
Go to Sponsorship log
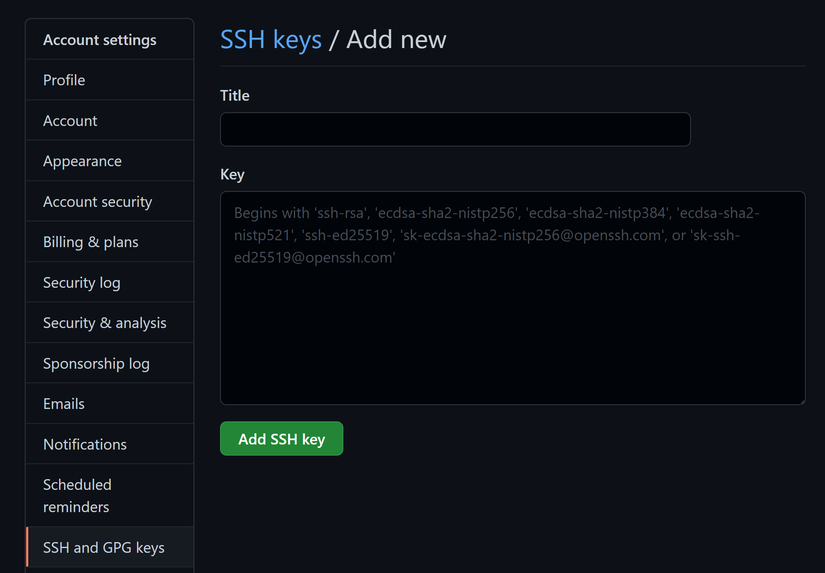click(96, 364)
